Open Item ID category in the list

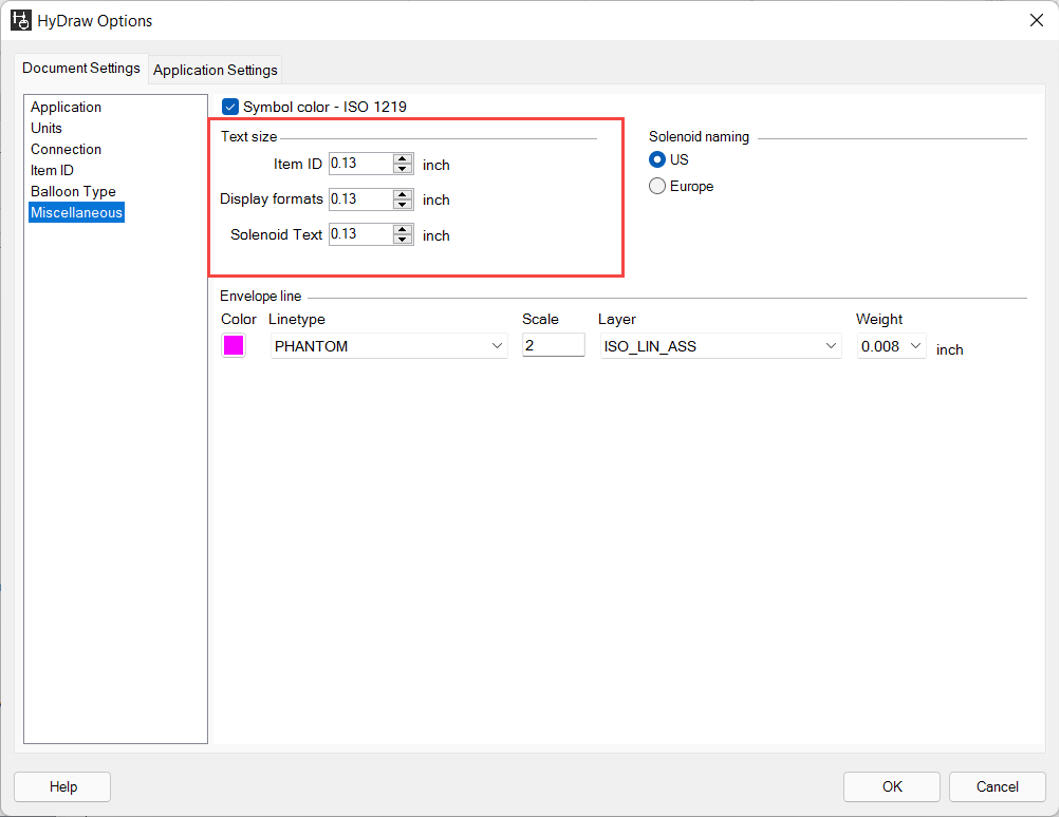click(x=52, y=170)
